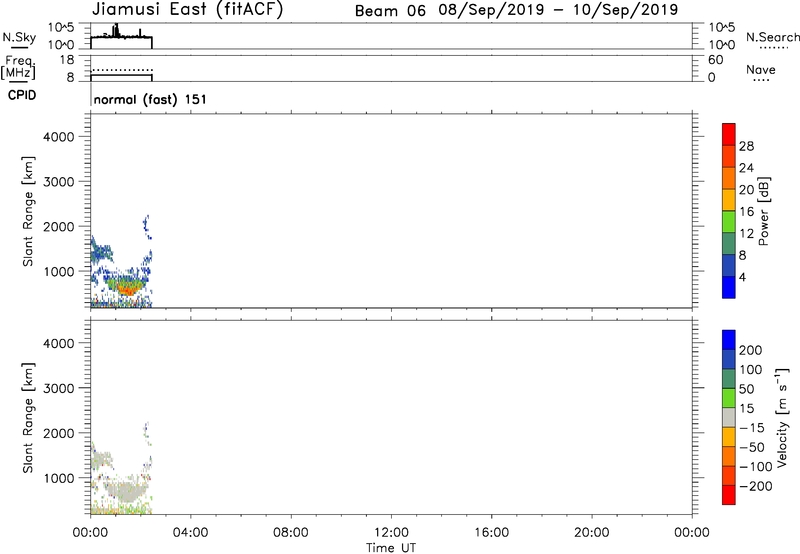The image size is (800, 554).
Task: Pick the red top segment of power colorbar
Action: tap(729, 135)
